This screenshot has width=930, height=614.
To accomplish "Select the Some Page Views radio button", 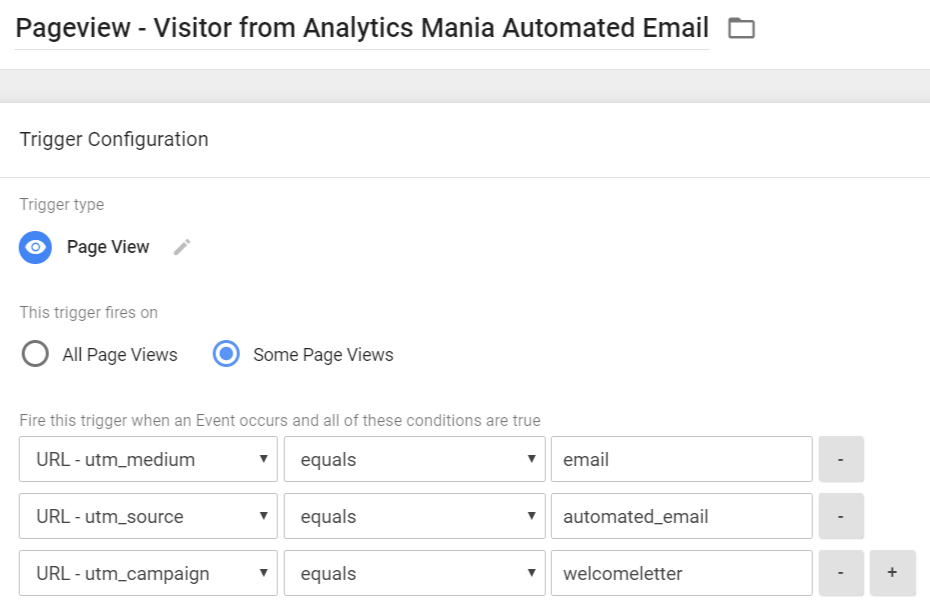I will [x=227, y=354].
